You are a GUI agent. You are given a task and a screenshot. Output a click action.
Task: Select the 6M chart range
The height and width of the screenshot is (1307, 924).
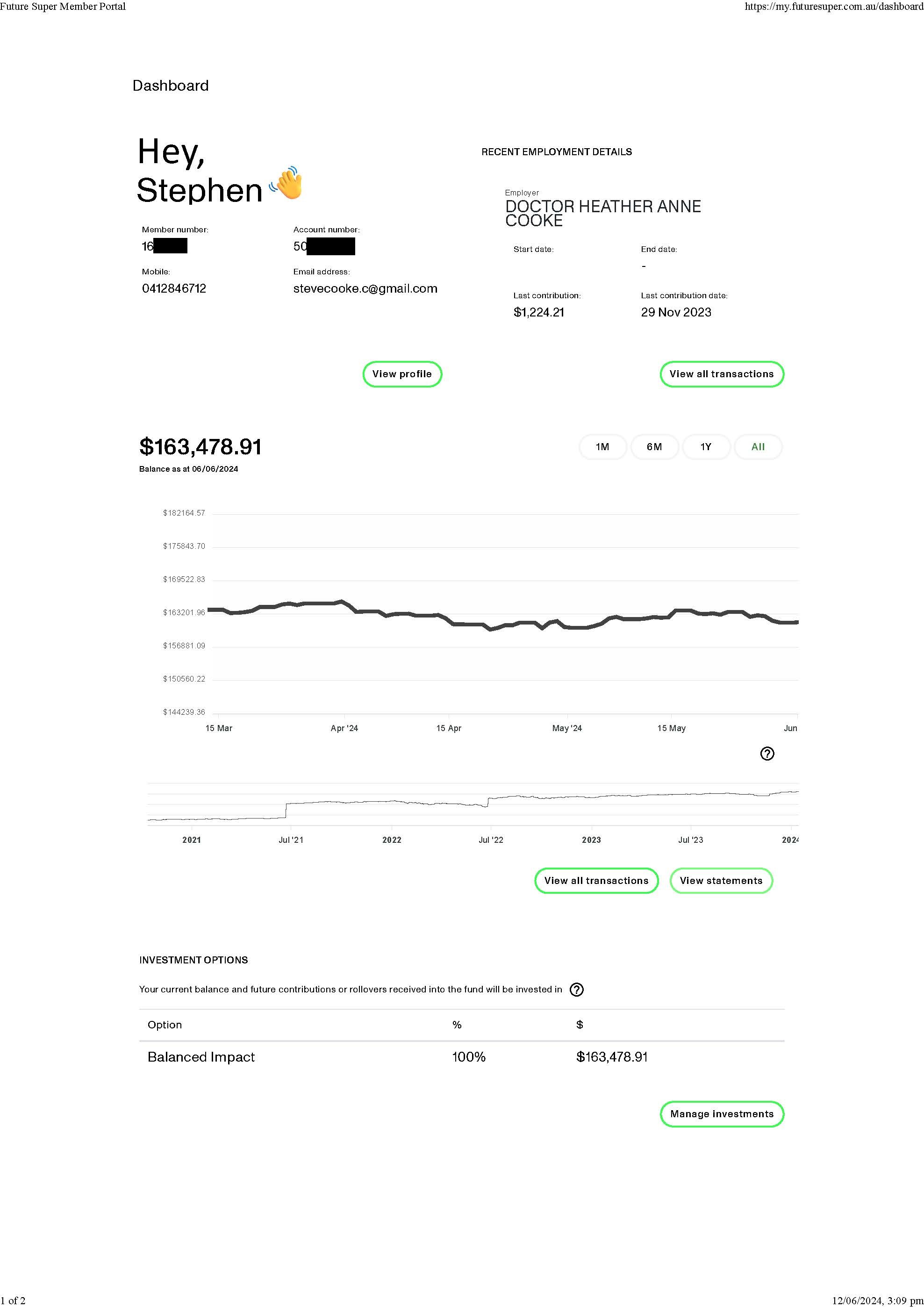654,447
